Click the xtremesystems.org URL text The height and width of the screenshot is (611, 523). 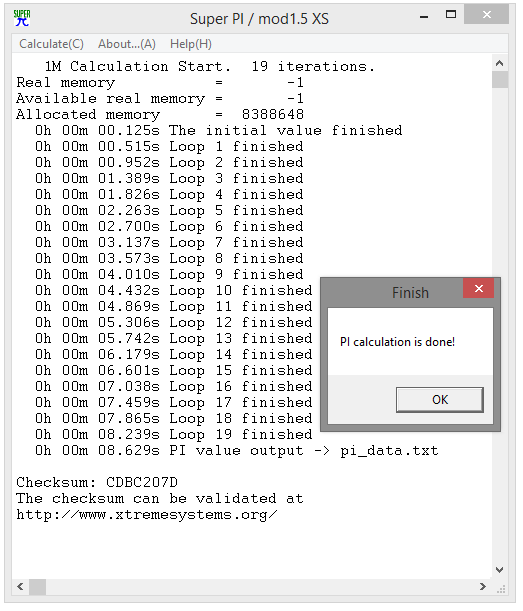tap(147, 515)
